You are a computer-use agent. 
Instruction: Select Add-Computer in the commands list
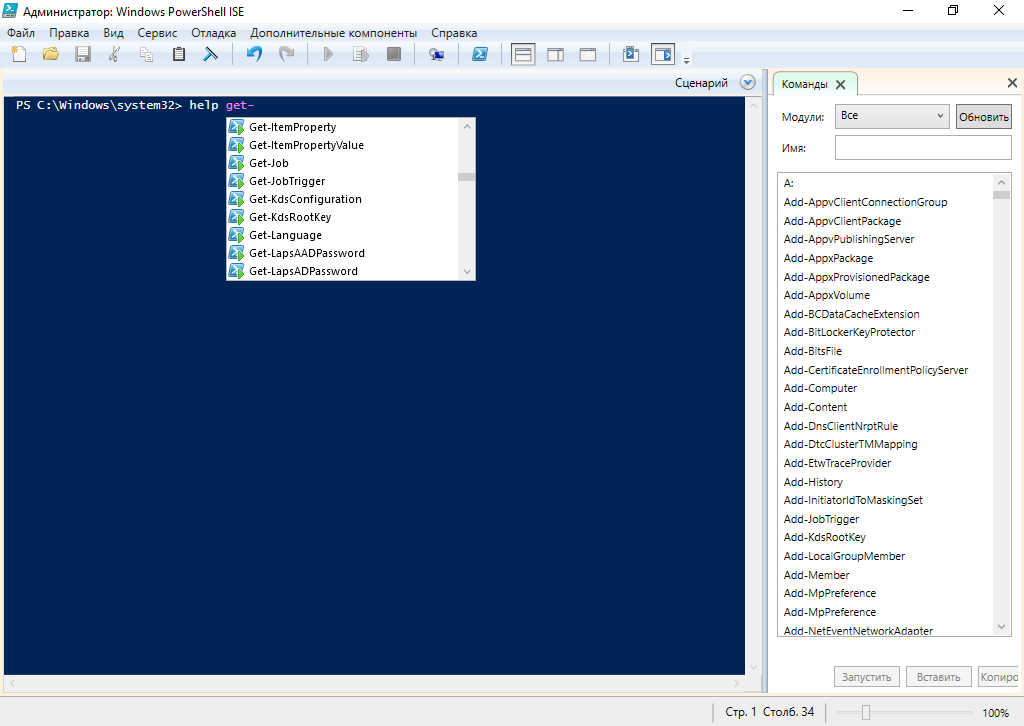pyautogui.click(x=820, y=388)
